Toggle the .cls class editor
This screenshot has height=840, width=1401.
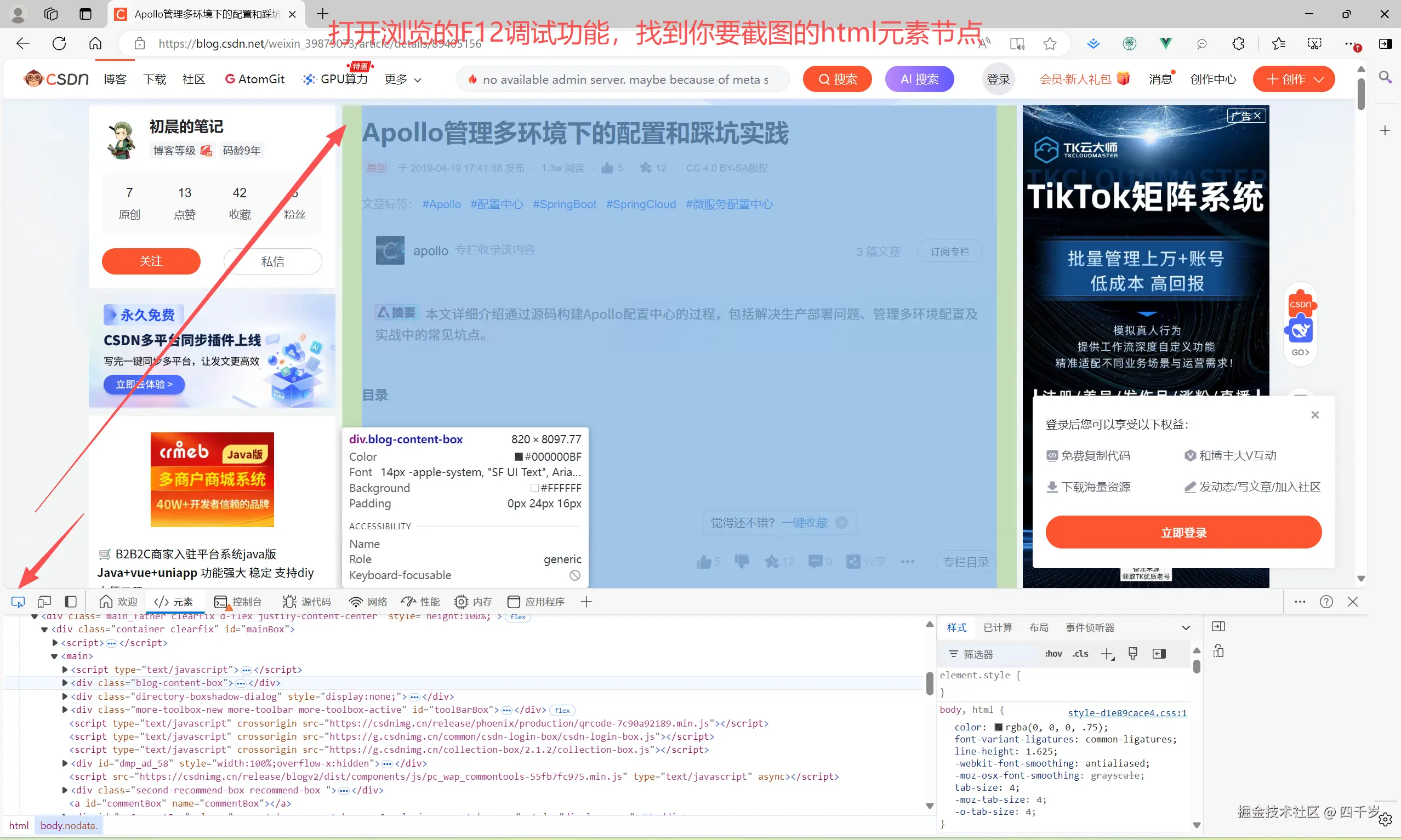point(1080,654)
